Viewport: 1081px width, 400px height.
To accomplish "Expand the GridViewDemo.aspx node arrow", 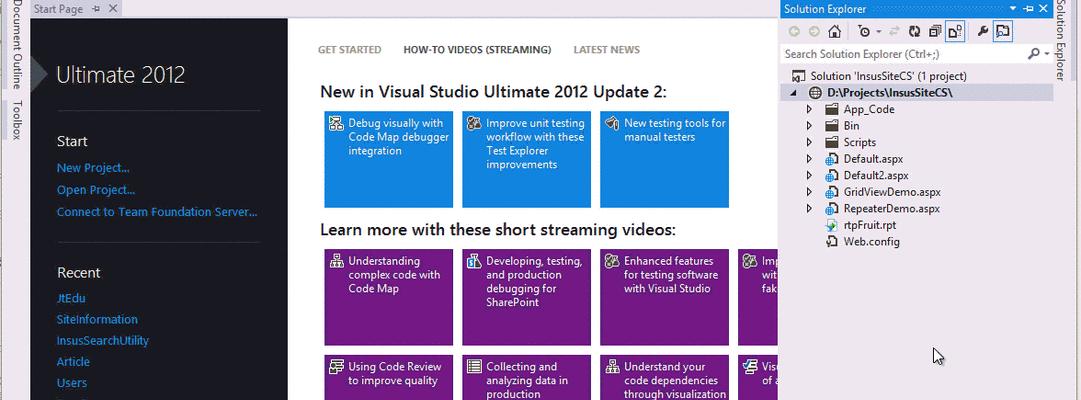I will point(810,192).
